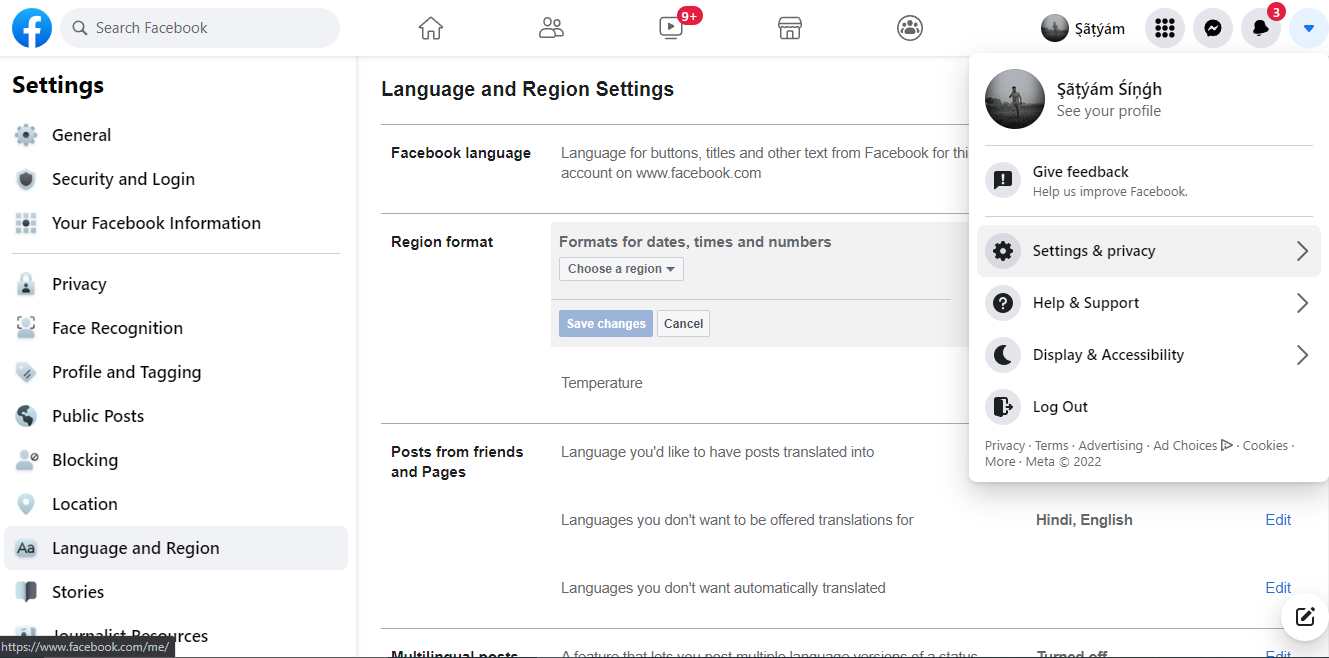This screenshot has width=1329, height=658.
Task: Click the Save changes button
Action: pyautogui.click(x=606, y=324)
